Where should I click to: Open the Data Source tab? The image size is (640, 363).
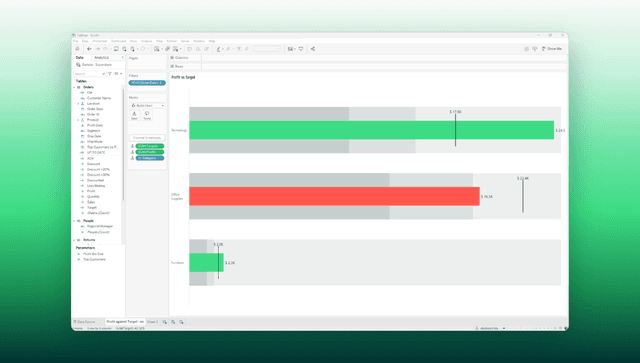(84, 322)
